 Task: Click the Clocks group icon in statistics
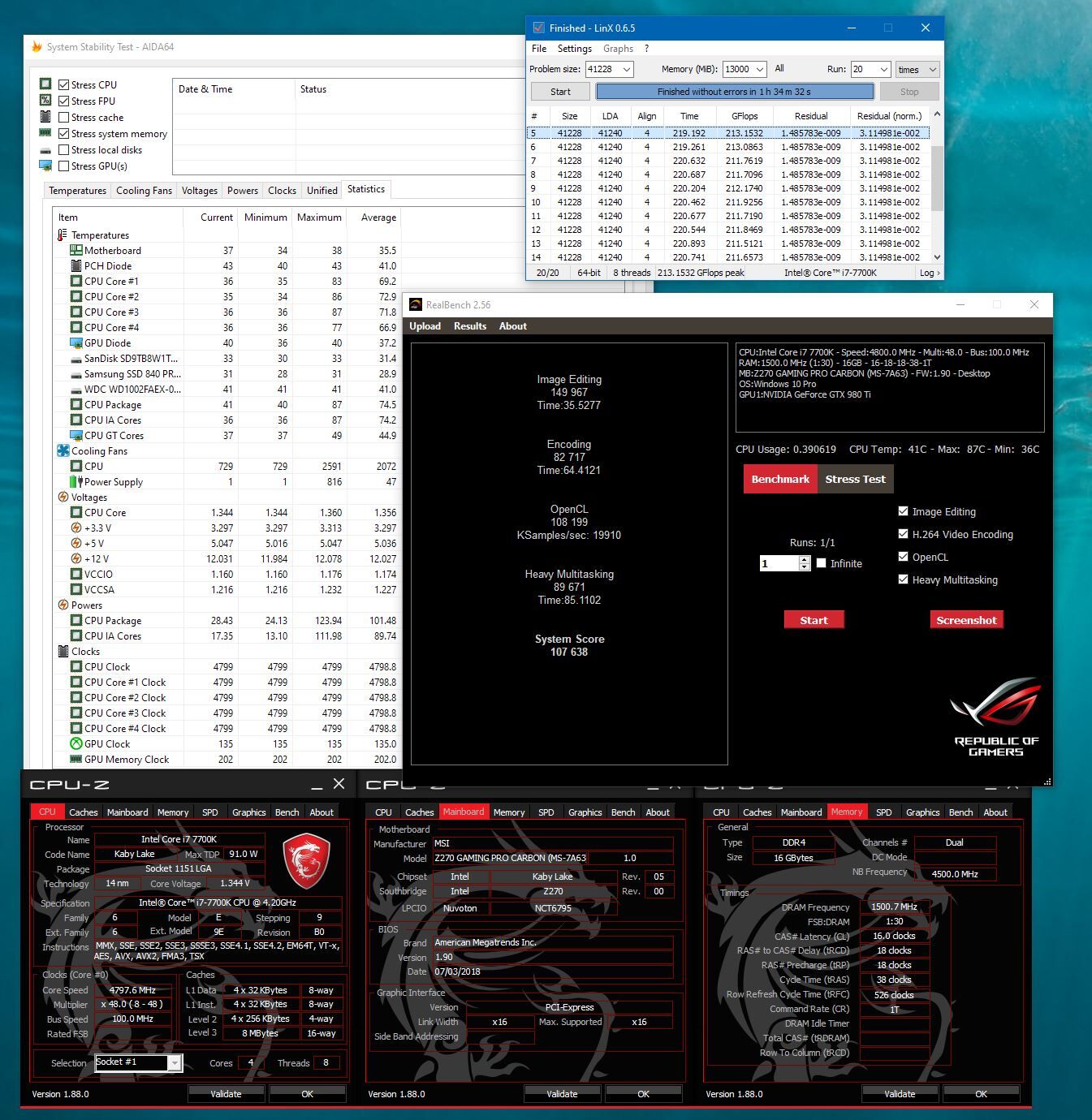point(63,652)
